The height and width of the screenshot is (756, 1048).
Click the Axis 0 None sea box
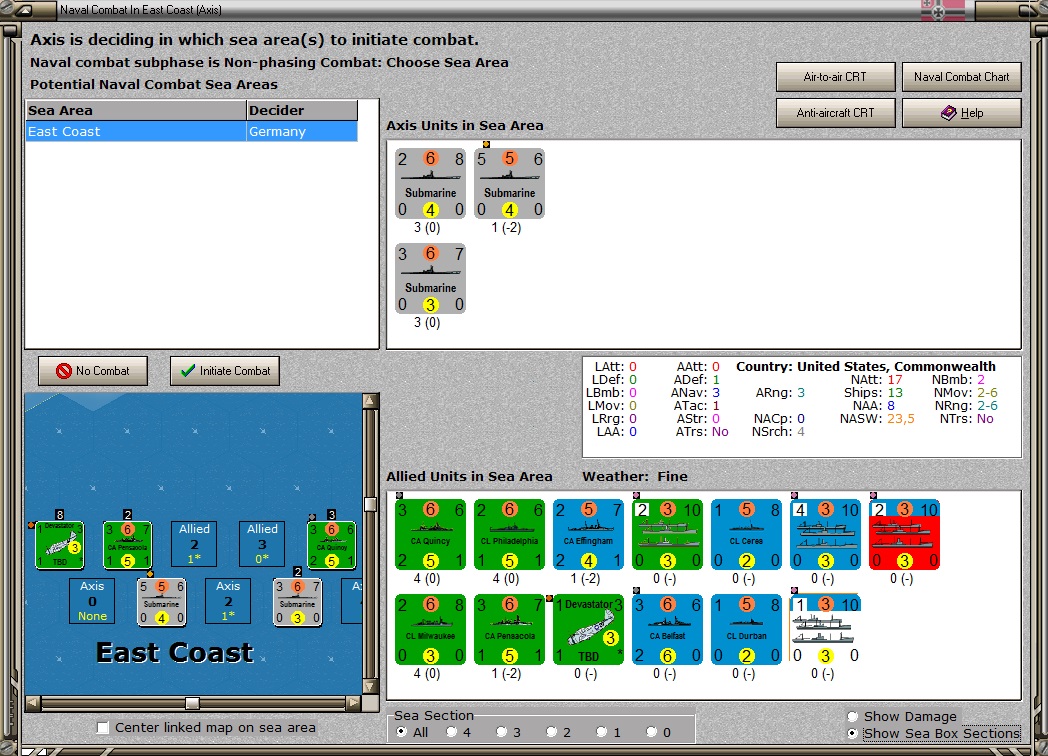92,601
